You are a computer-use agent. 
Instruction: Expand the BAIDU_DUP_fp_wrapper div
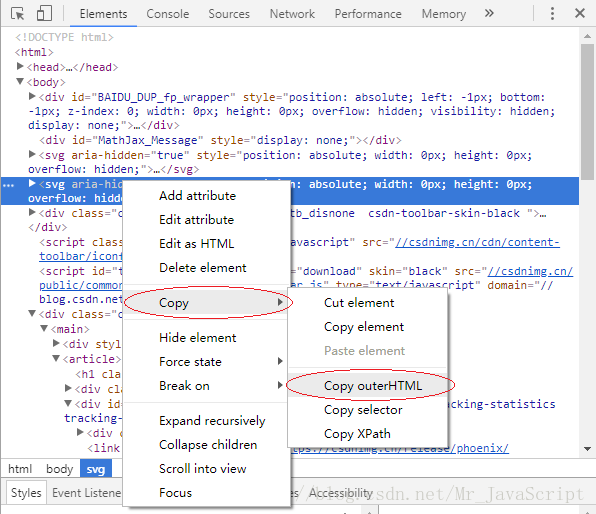(32, 96)
